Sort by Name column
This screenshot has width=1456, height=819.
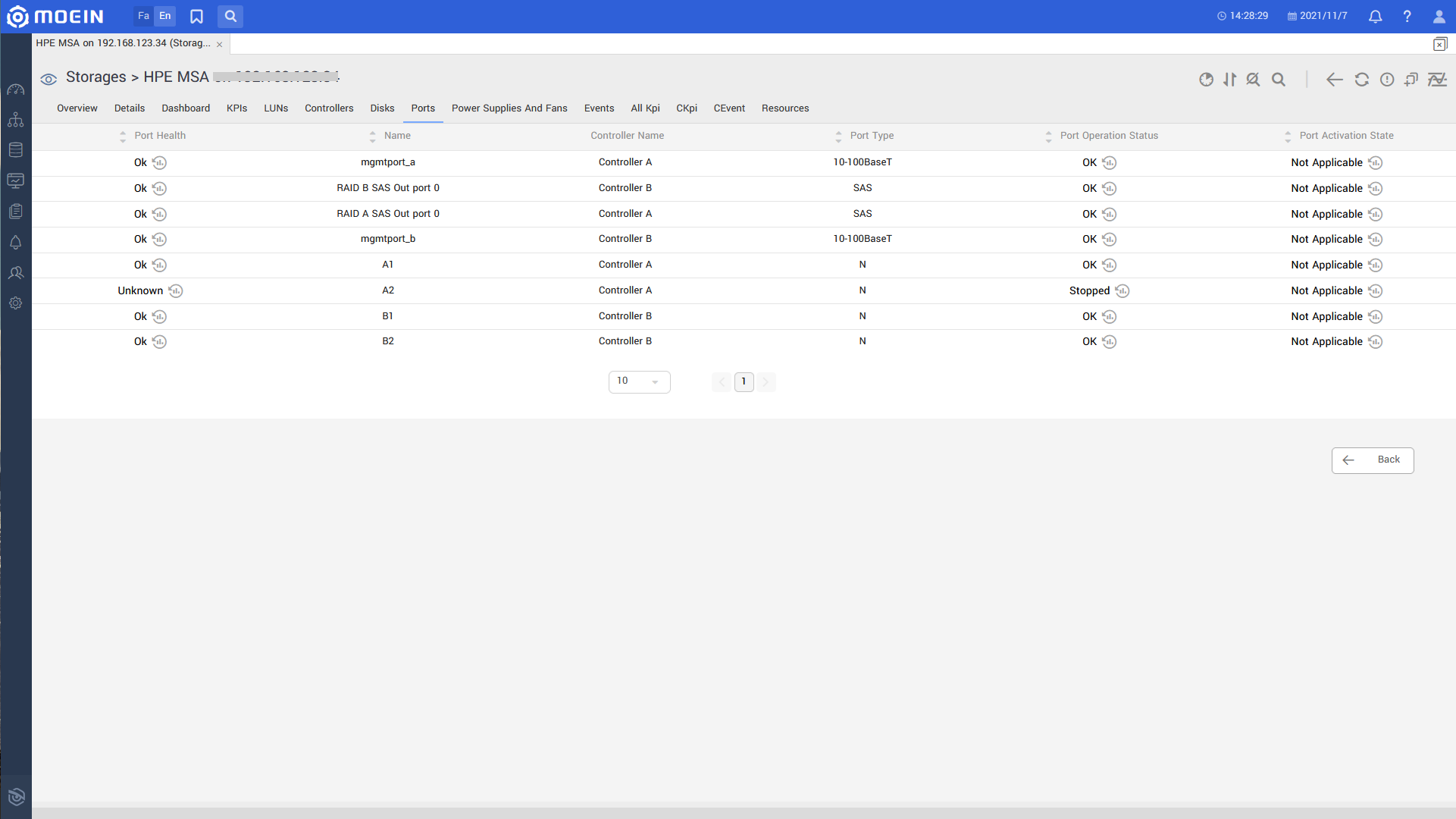[372, 136]
